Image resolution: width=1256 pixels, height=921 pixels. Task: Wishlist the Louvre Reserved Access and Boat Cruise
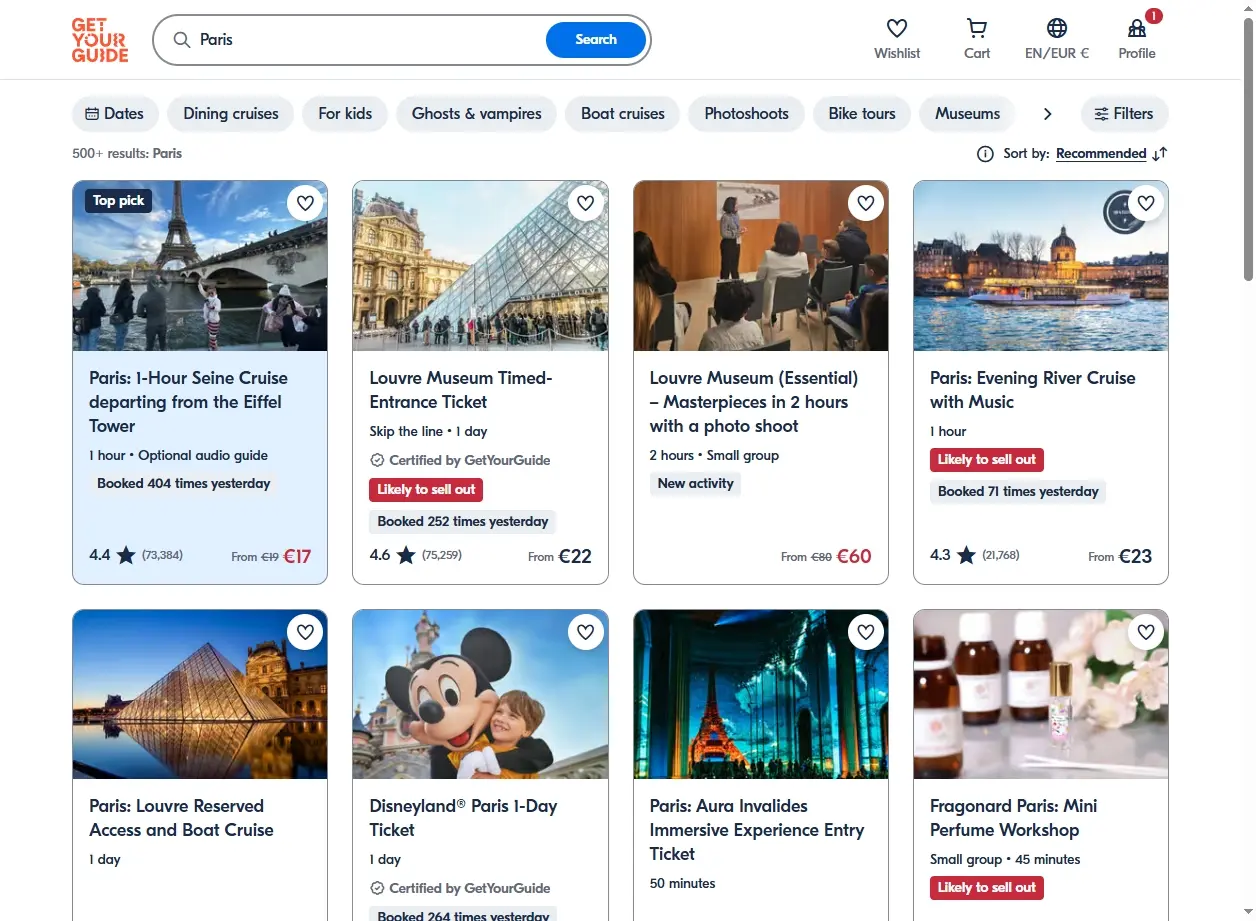tap(305, 632)
